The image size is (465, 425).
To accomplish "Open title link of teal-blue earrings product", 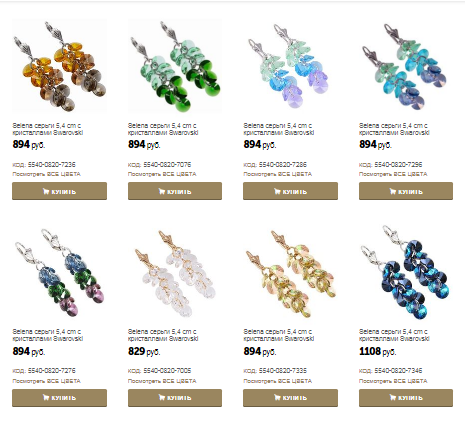I will click(x=394, y=129).
